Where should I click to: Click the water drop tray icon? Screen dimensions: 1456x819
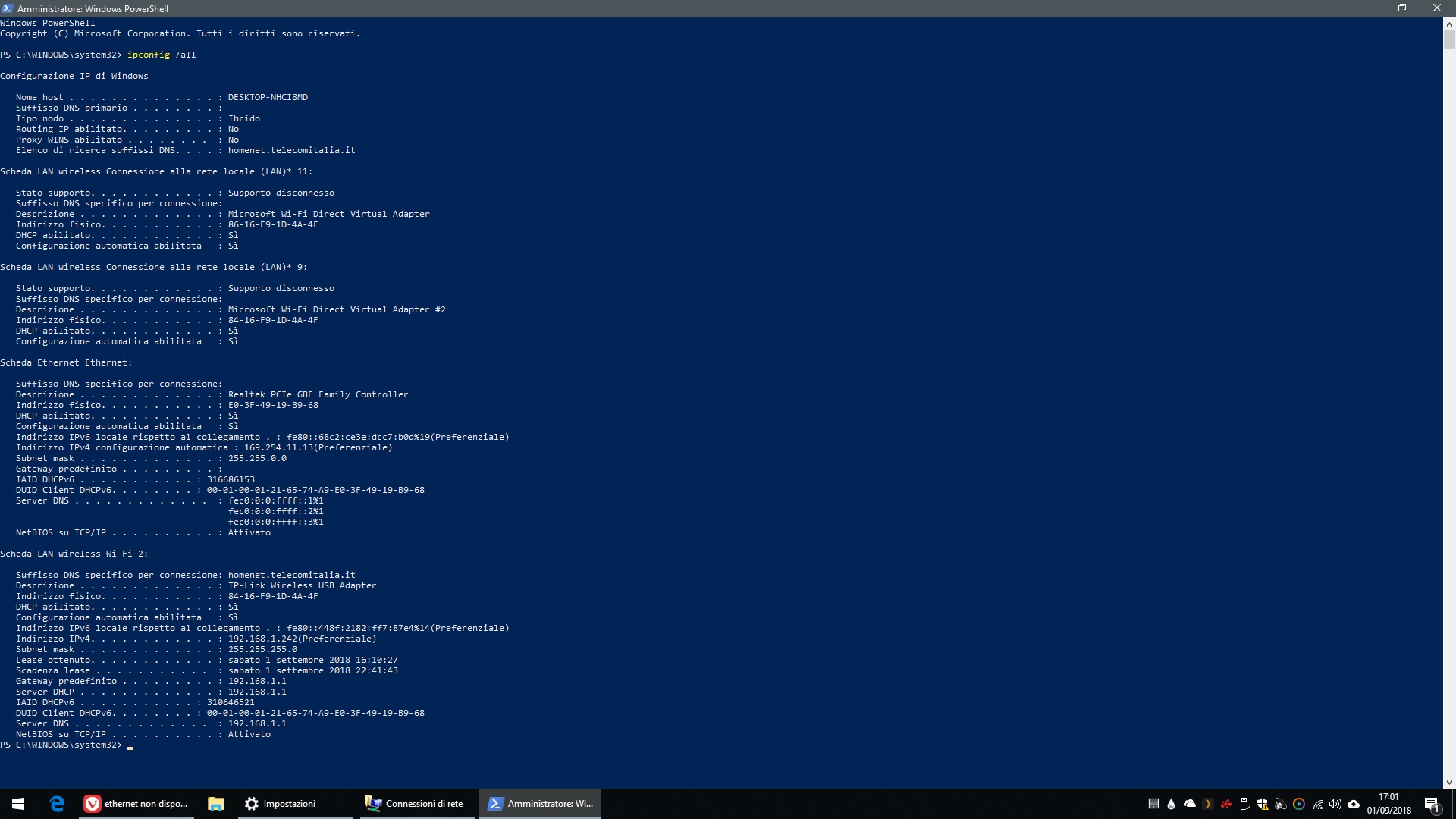click(x=1172, y=804)
